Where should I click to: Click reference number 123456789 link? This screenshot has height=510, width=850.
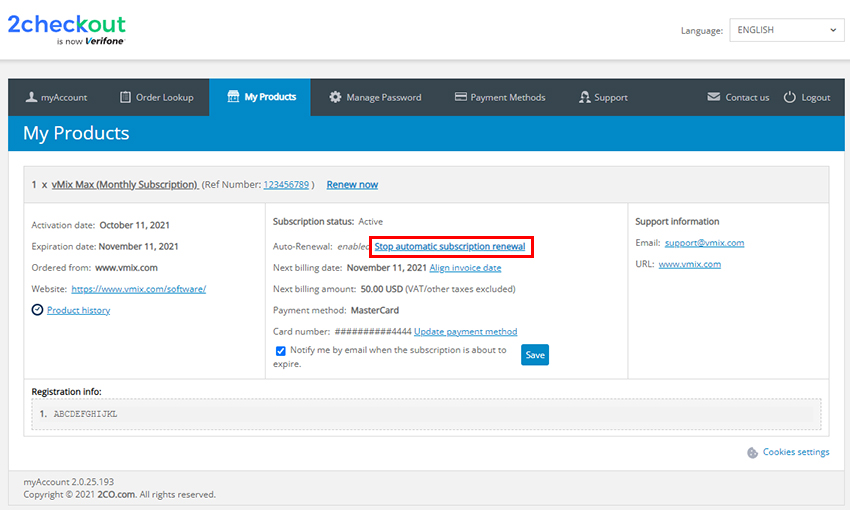click(286, 185)
